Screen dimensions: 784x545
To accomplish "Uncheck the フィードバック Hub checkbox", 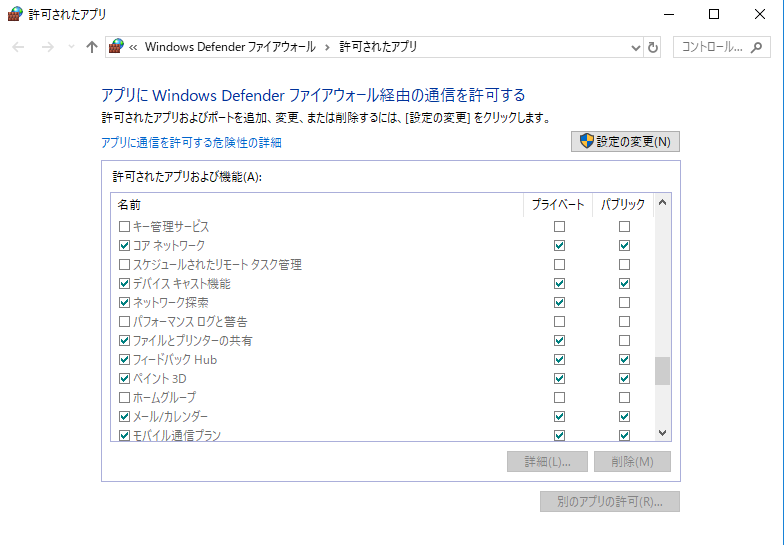I will pyautogui.click(x=124, y=360).
